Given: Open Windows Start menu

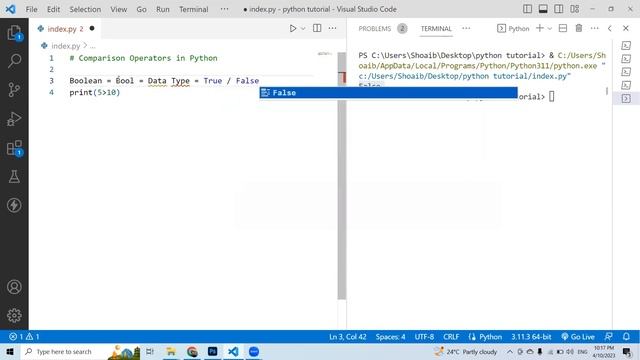Looking at the screenshot, I should point(10,351).
